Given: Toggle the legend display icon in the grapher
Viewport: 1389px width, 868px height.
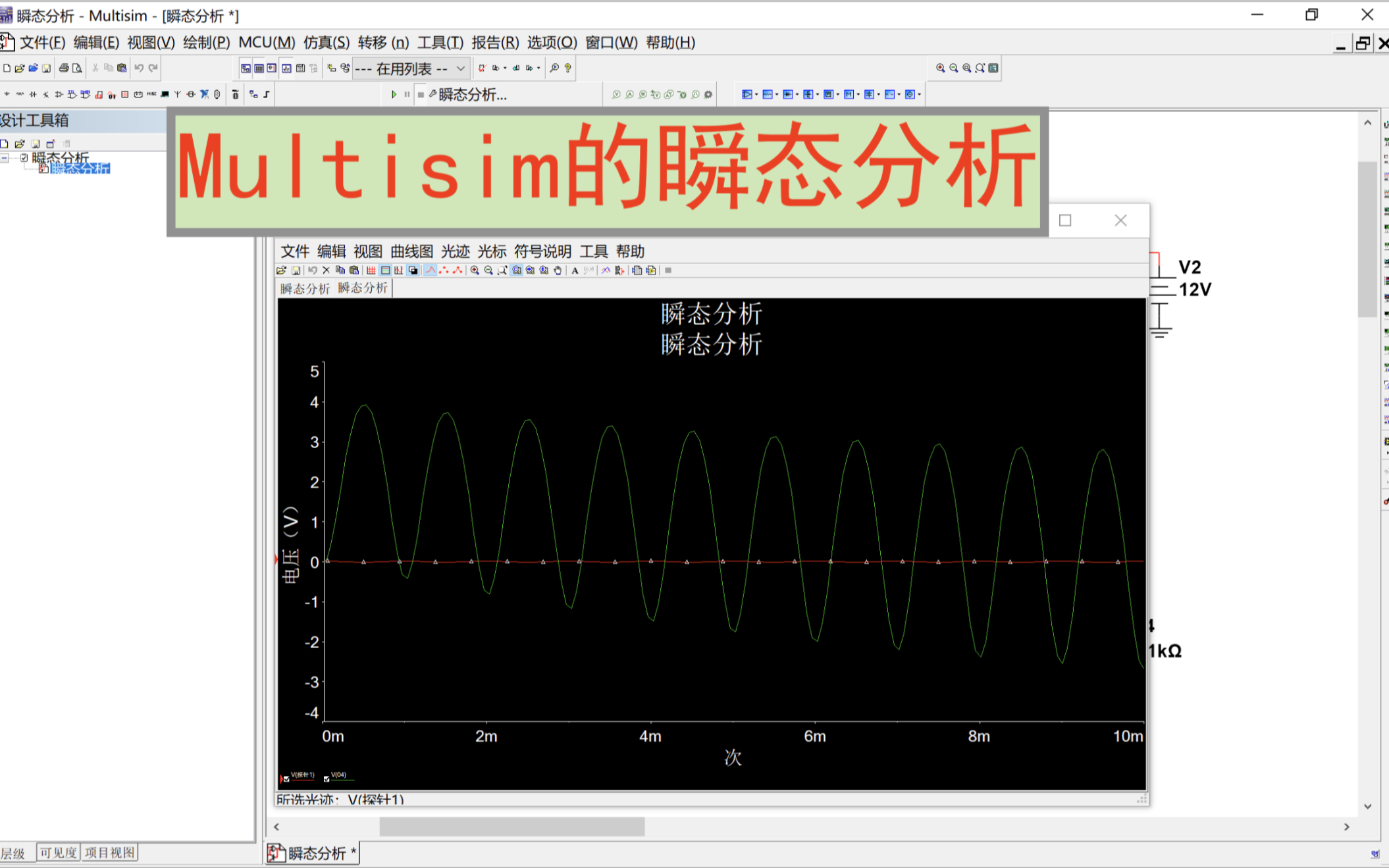Looking at the screenshot, I should point(384,270).
